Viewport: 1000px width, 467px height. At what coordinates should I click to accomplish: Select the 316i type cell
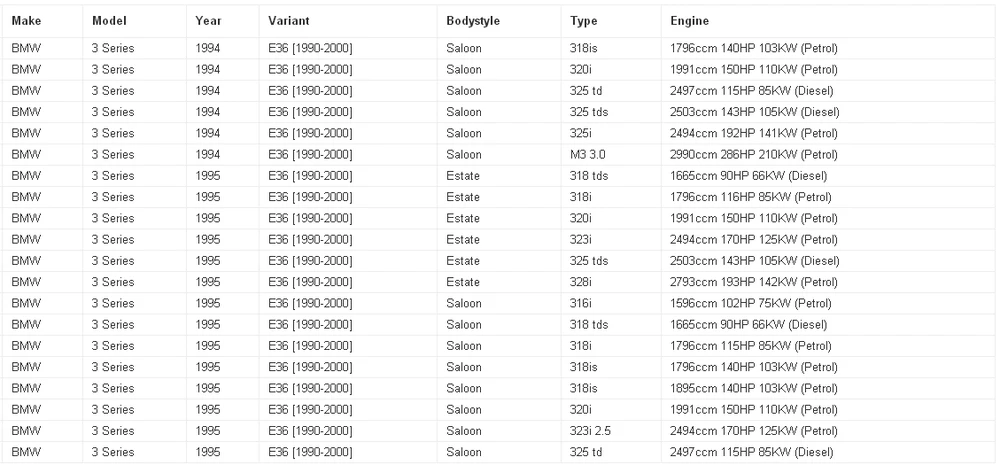pyautogui.click(x=580, y=303)
